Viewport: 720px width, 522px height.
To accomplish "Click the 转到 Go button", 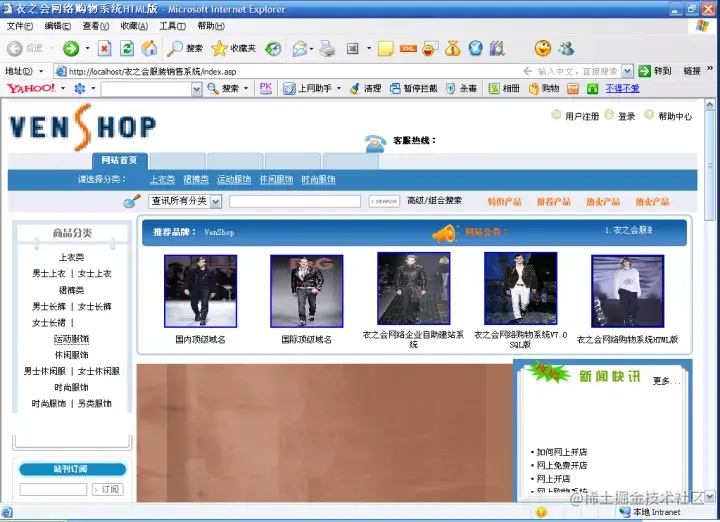I will (x=655, y=71).
